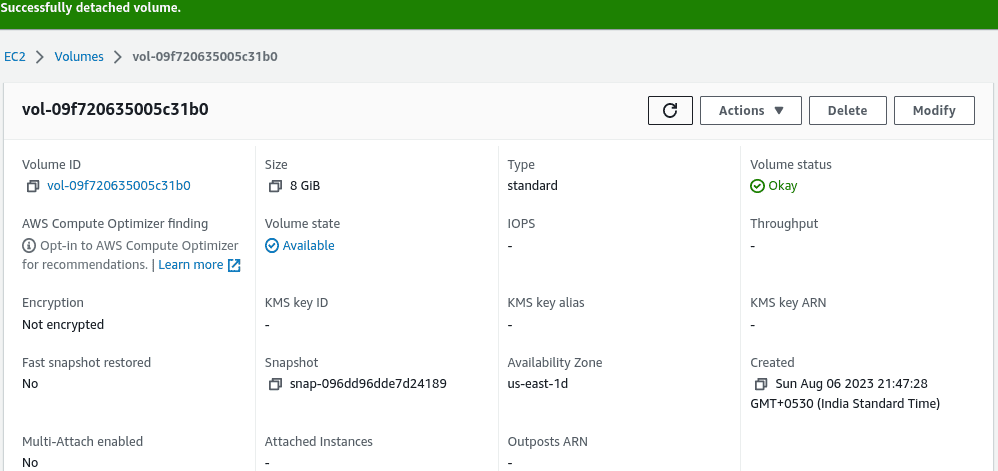Click the Compute Optimizer info icon
The width and height of the screenshot is (998, 471).
click(x=29, y=246)
